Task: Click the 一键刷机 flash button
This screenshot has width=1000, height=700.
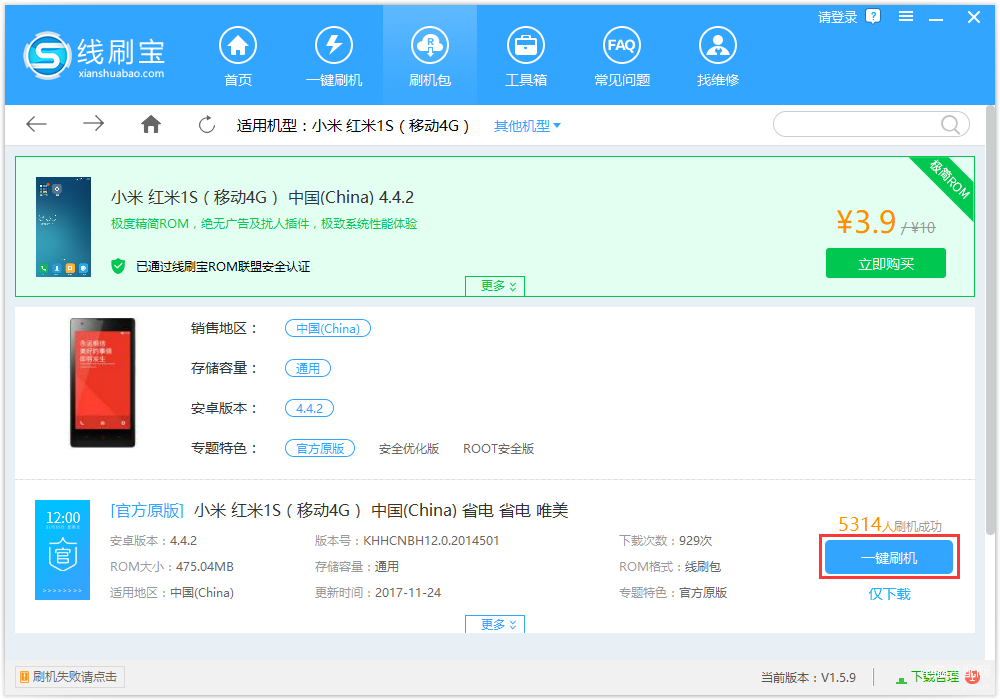Action: [x=889, y=558]
